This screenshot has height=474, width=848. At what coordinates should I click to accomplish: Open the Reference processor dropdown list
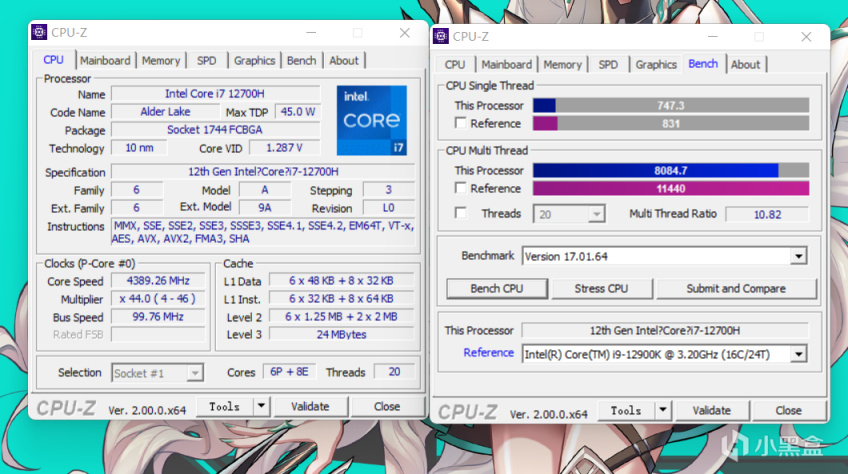tap(798, 354)
